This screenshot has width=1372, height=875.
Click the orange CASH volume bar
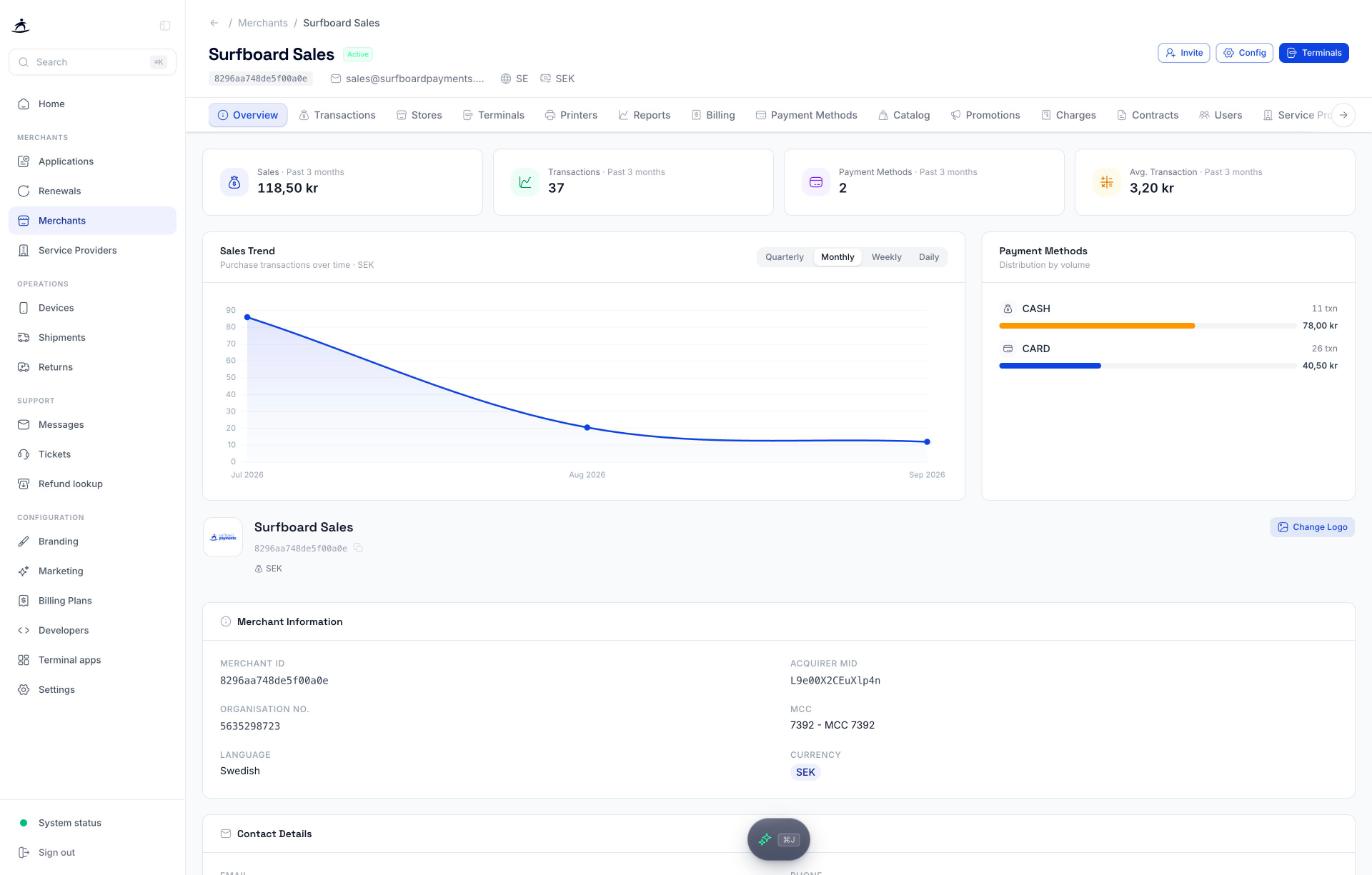tap(1097, 326)
